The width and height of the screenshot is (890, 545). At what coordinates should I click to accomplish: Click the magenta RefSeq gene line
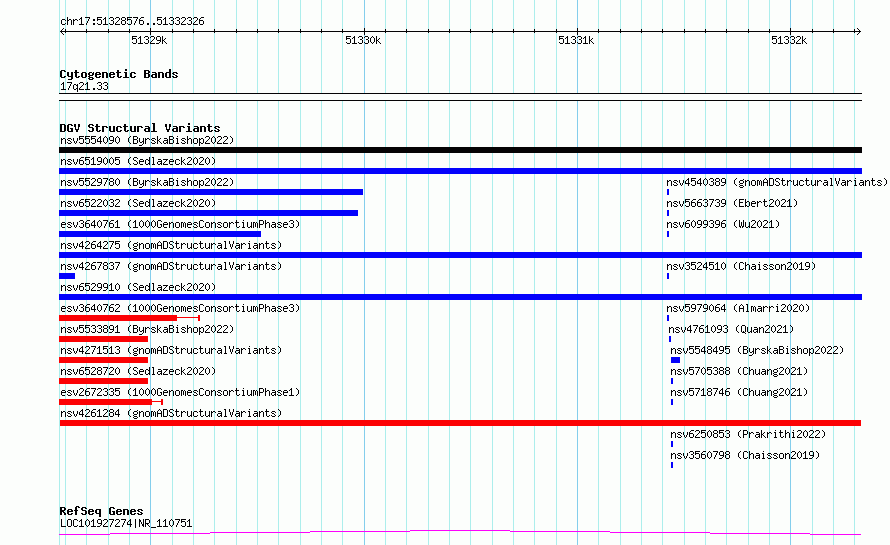pyautogui.click(x=460, y=533)
